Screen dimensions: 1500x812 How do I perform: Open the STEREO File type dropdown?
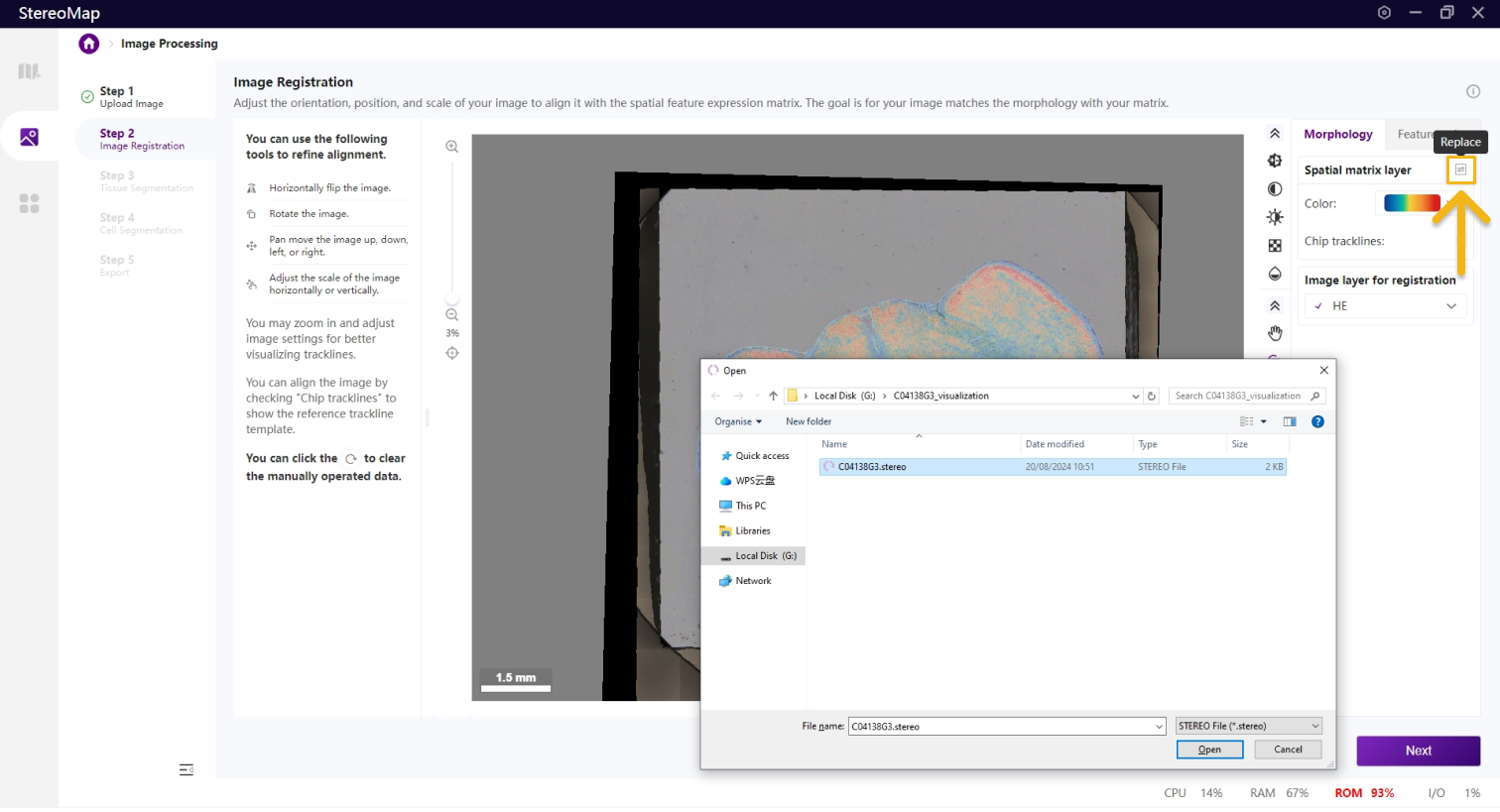tap(1248, 726)
